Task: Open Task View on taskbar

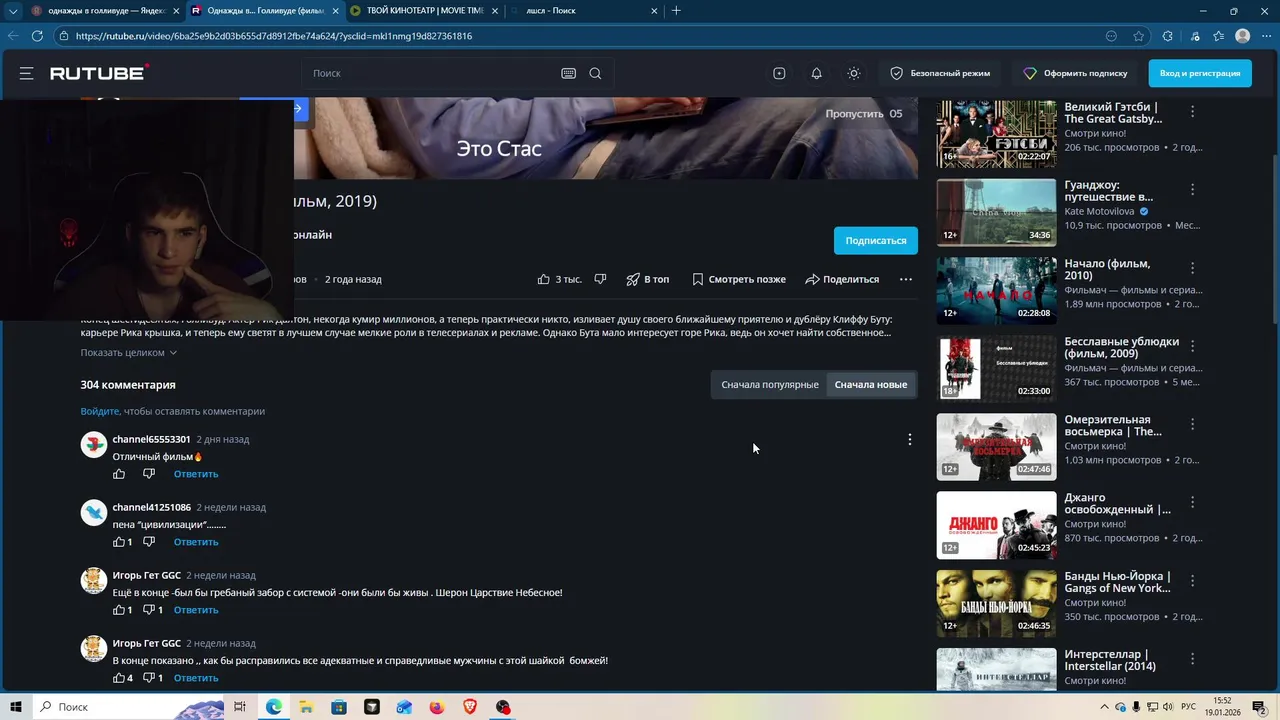Action: pyautogui.click(x=240, y=707)
